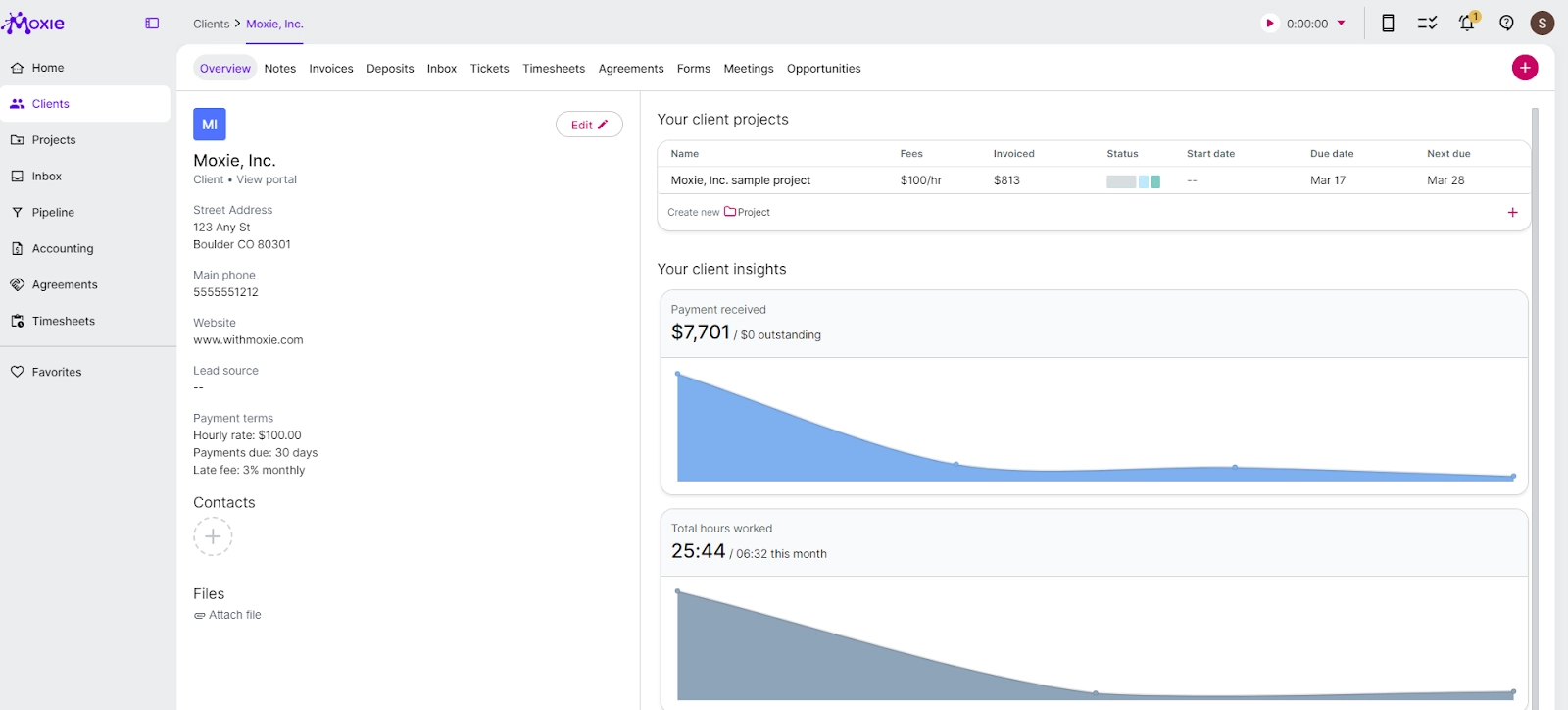Start the timer play button

tap(1270, 24)
